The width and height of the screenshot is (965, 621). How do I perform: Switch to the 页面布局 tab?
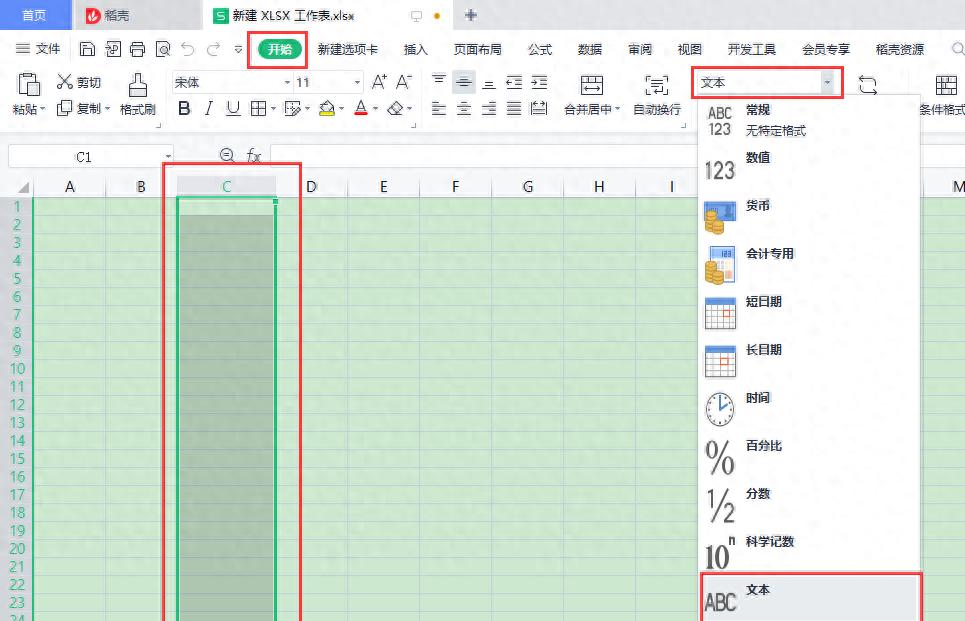[478, 49]
